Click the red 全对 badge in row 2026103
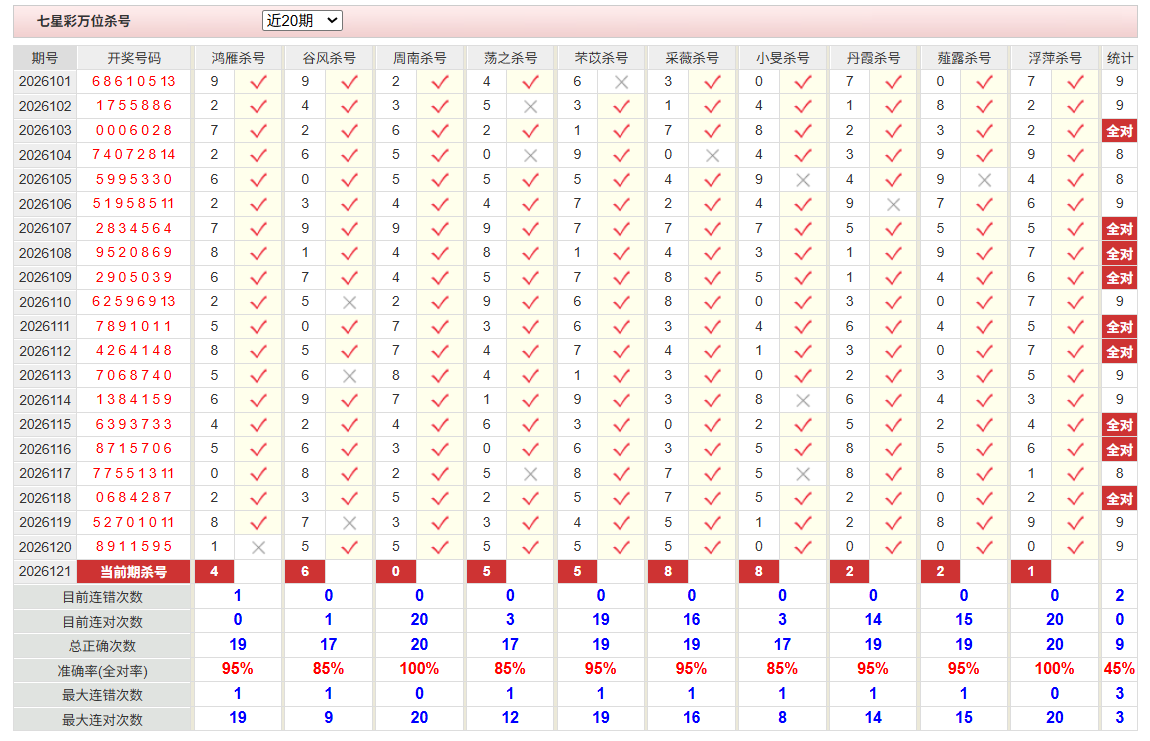Image resolution: width=1150 pixels, height=741 pixels. [1119, 131]
